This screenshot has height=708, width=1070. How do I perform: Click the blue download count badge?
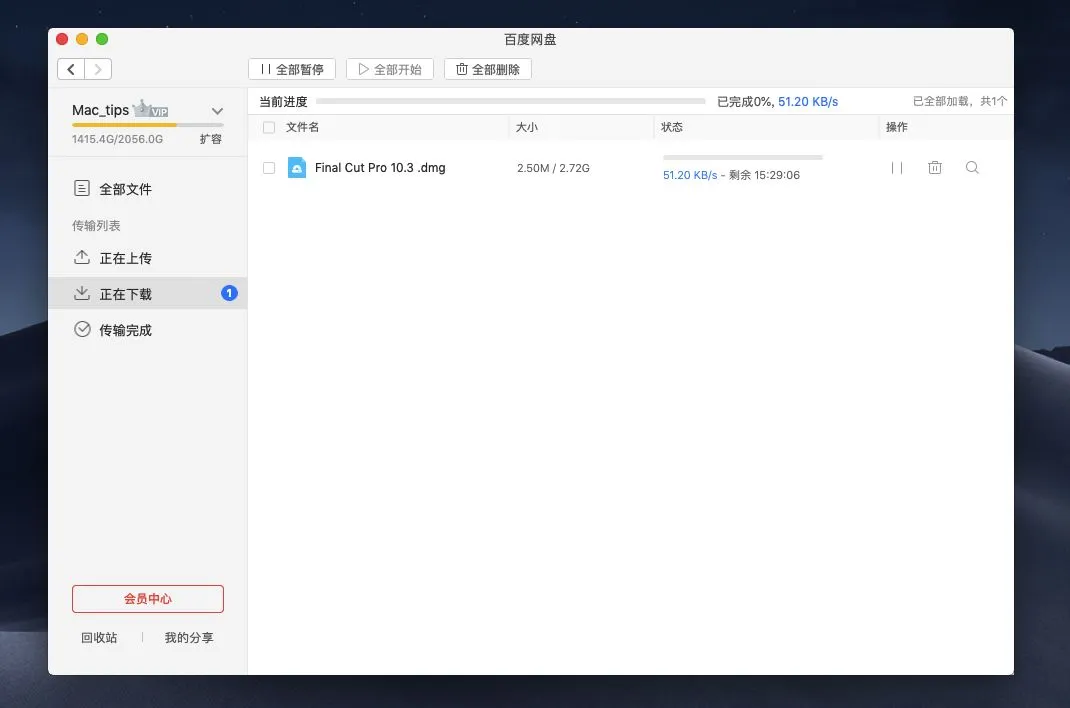coord(229,293)
